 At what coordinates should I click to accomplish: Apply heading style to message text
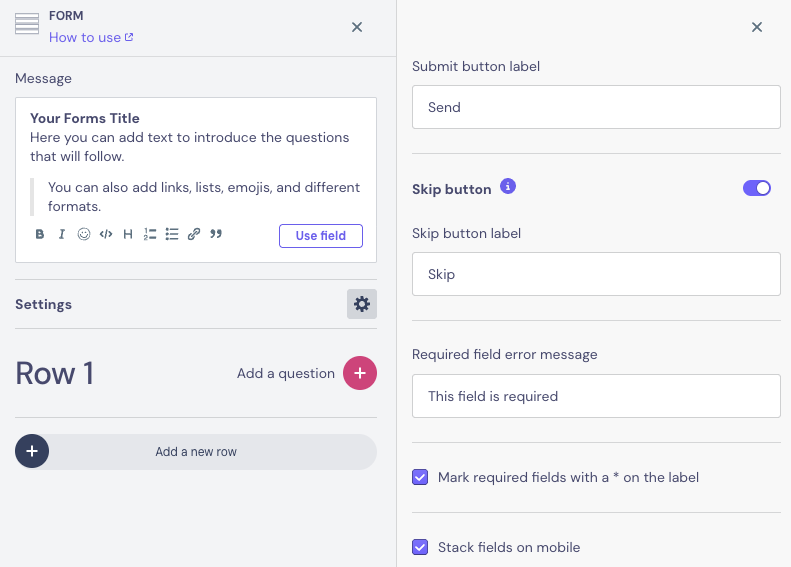(x=128, y=235)
